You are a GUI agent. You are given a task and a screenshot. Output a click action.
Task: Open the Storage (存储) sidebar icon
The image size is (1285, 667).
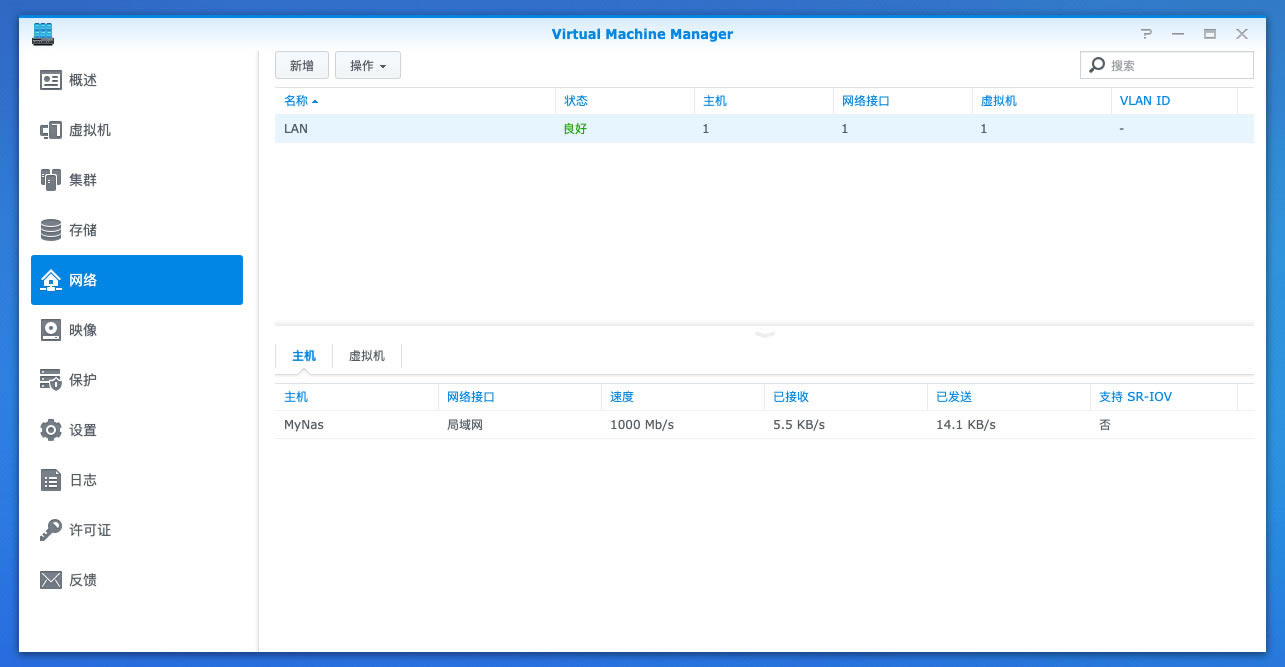(51, 230)
